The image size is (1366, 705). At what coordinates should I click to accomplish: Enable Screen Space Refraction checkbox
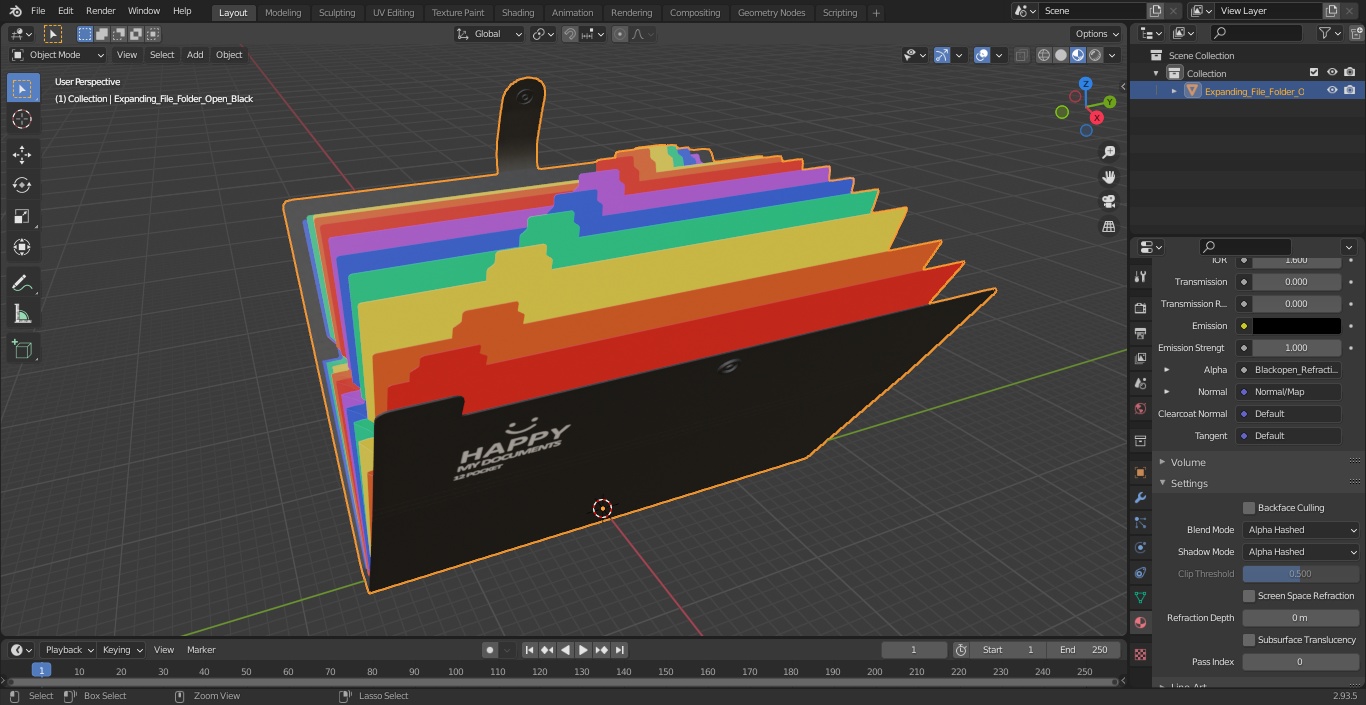point(1249,596)
